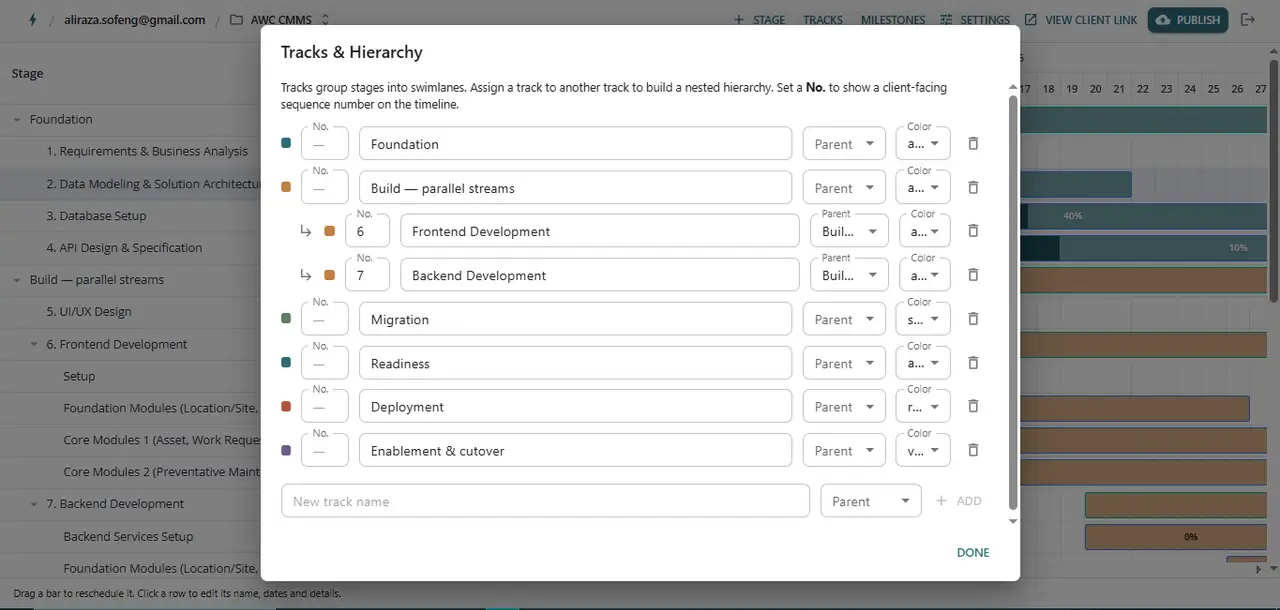Image resolution: width=1280 pixels, height=610 pixels.
Task: Edit the Migration track name field
Action: [575, 319]
